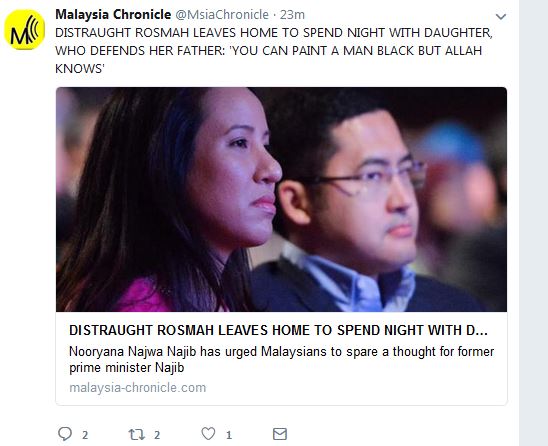This screenshot has width=548, height=446.
Task: Click the malaysia-chronicle.com domain link
Action: coord(138,388)
